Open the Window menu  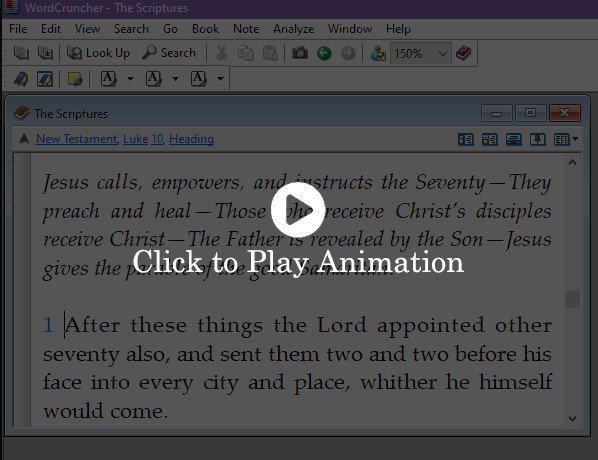(350, 29)
